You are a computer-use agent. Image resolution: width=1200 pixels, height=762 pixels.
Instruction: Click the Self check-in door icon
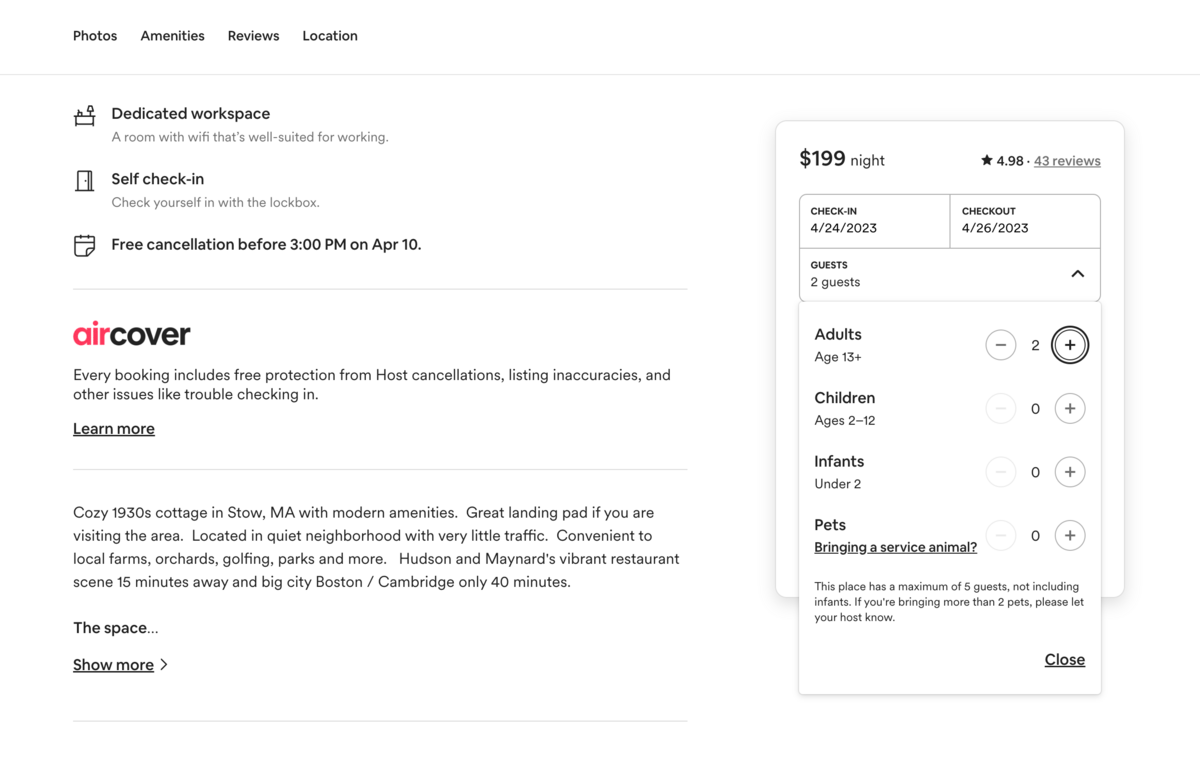coord(85,181)
